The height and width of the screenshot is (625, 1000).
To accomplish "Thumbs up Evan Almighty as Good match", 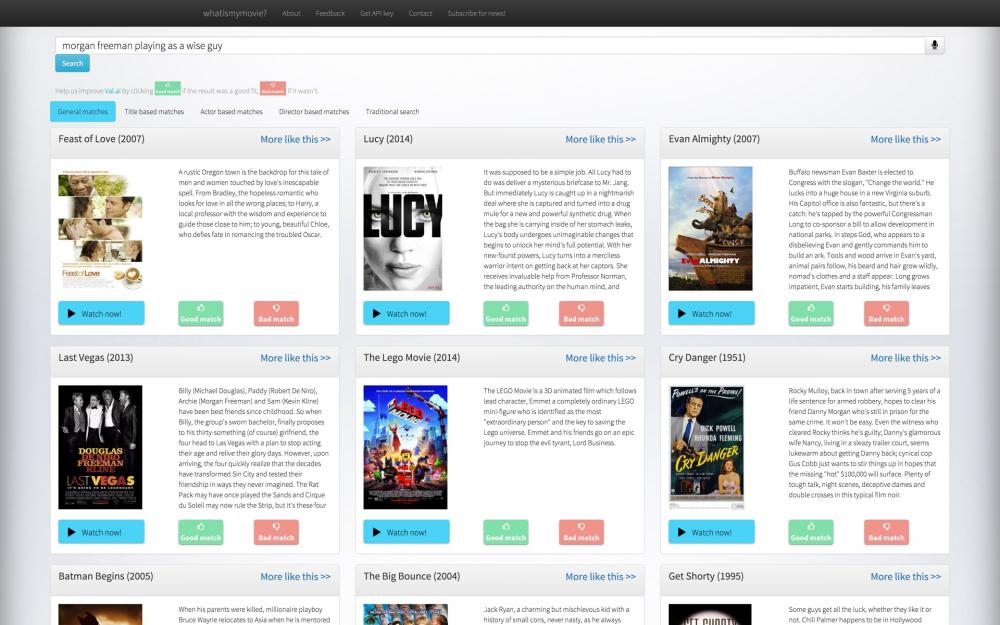I will tap(810, 314).
